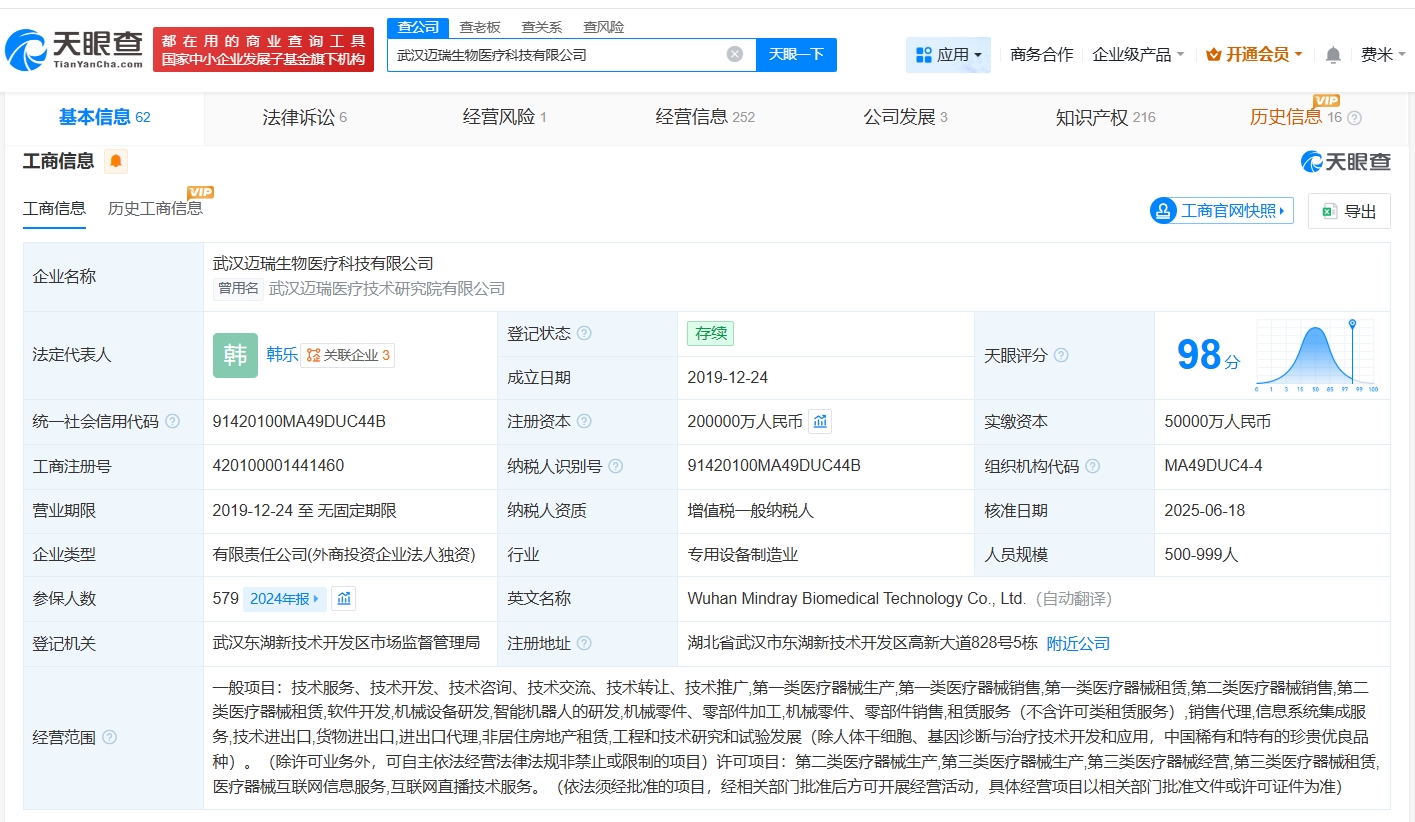Click help icon beside 统一社会信用代码

172,422
